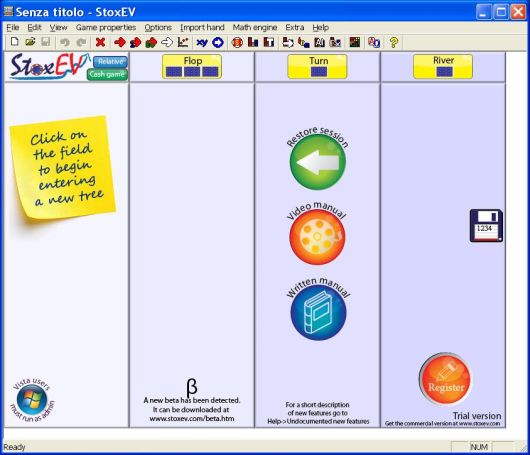The width and height of the screenshot is (530, 455).
Task: Click the yellow question mark help icon
Action: tap(393, 42)
